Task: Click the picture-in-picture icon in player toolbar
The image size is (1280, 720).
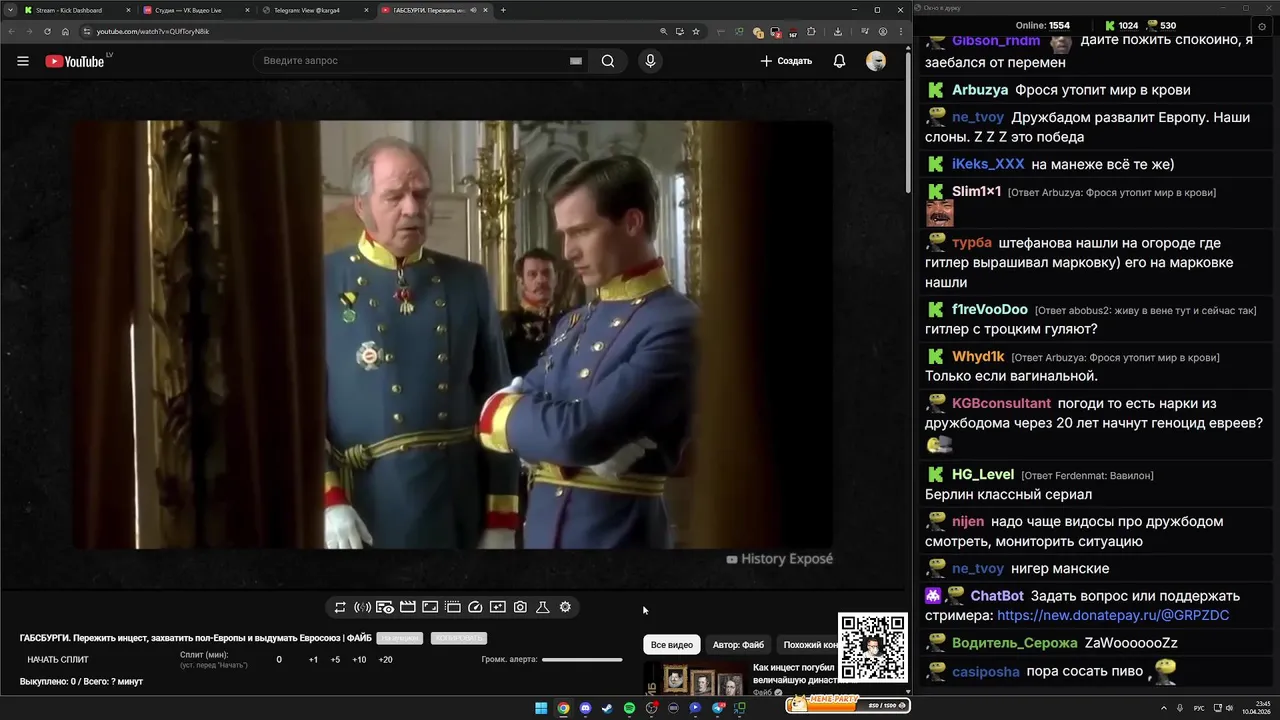Action: (x=498, y=607)
